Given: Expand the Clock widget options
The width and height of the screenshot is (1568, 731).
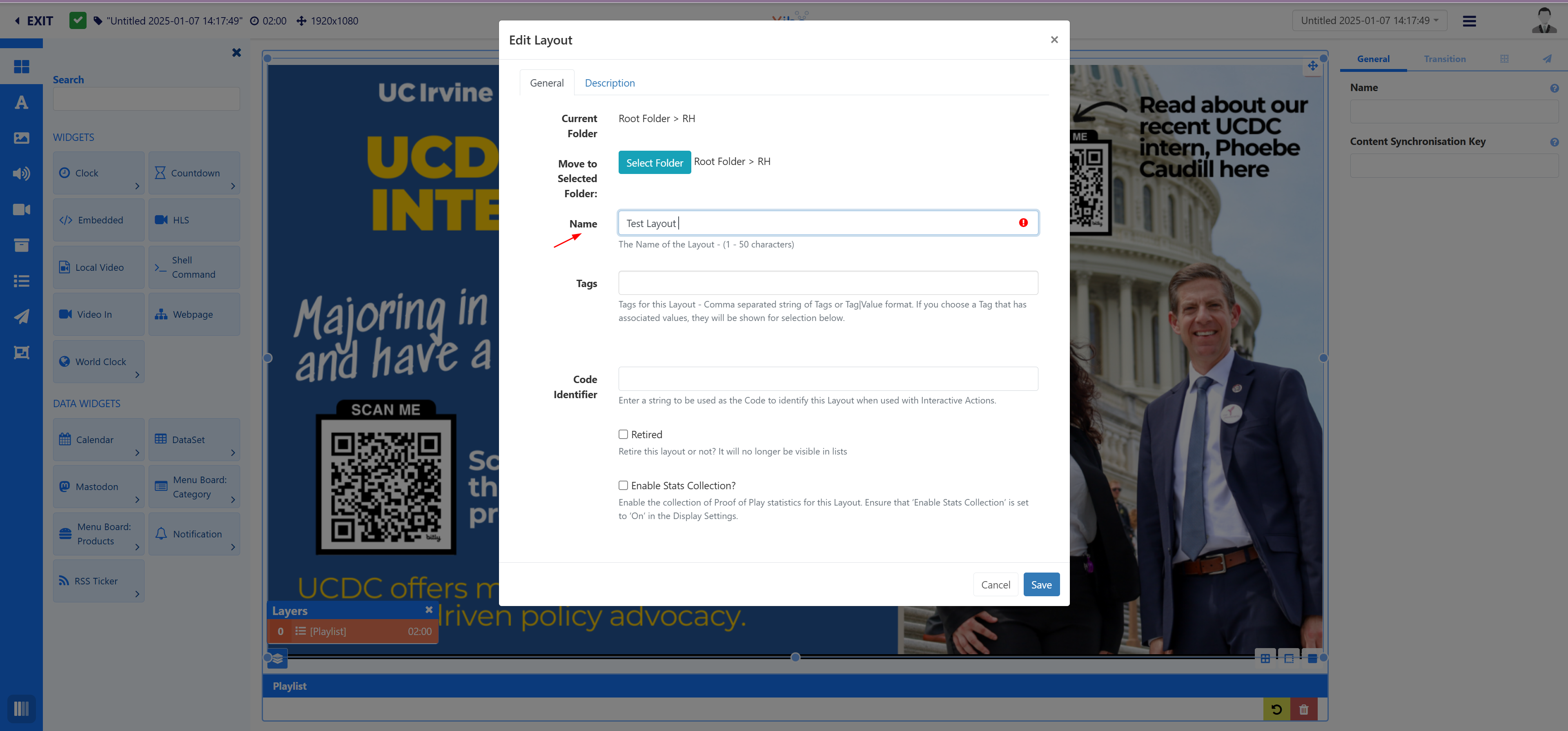Looking at the screenshot, I should [x=137, y=186].
